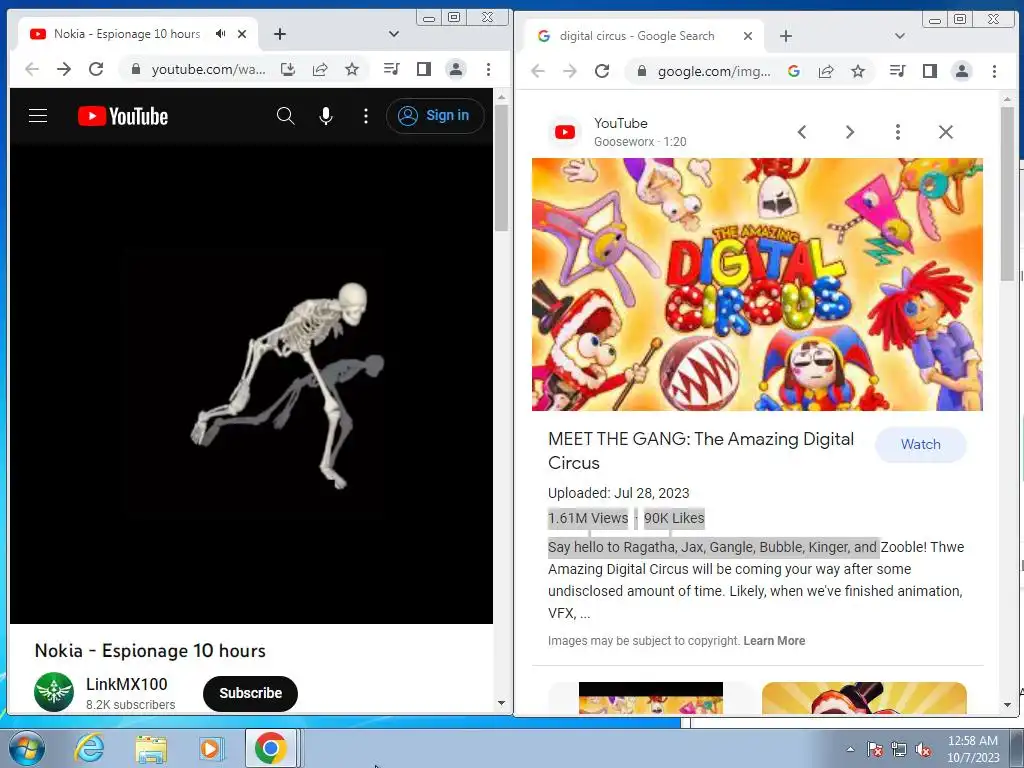Open YouTube settings three-dot menu

tap(366, 116)
